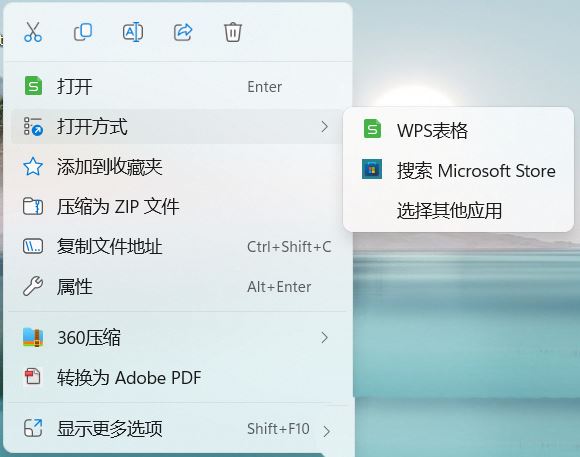Click the Copy icon

point(83,32)
